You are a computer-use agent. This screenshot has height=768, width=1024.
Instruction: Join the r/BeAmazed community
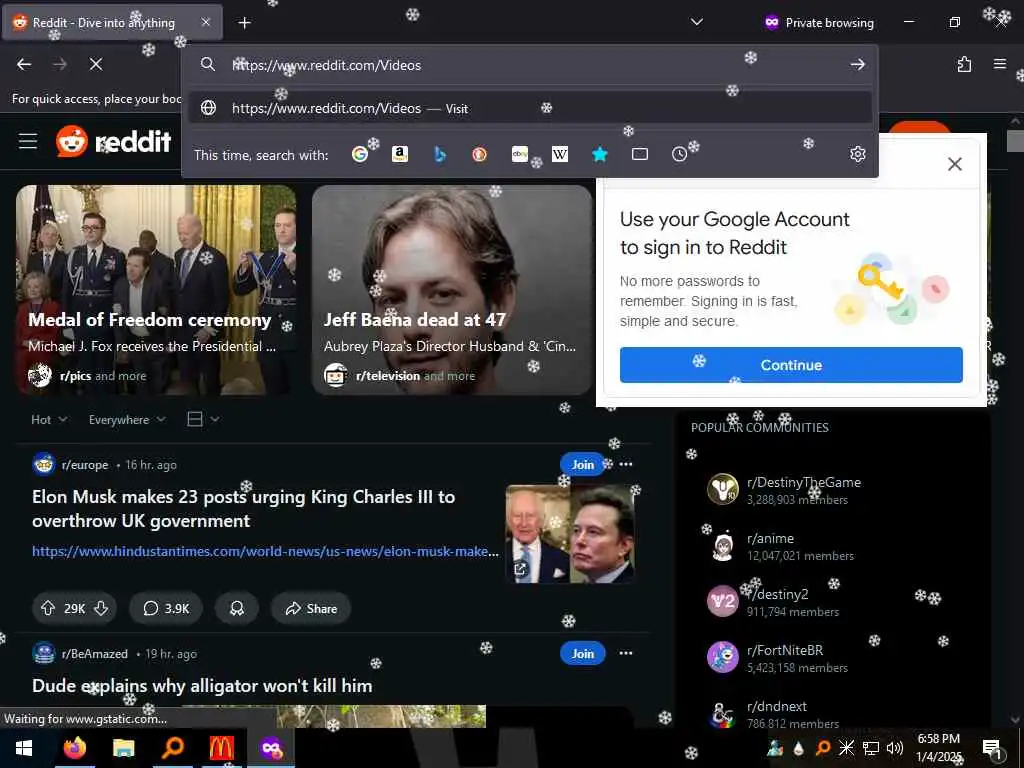click(583, 653)
